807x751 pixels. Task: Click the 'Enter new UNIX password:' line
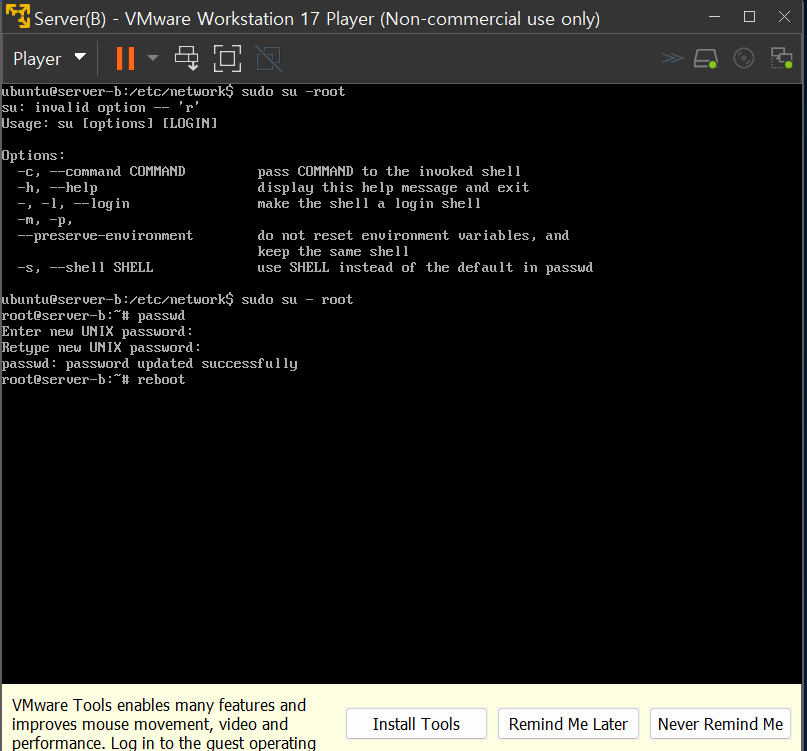point(97,332)
